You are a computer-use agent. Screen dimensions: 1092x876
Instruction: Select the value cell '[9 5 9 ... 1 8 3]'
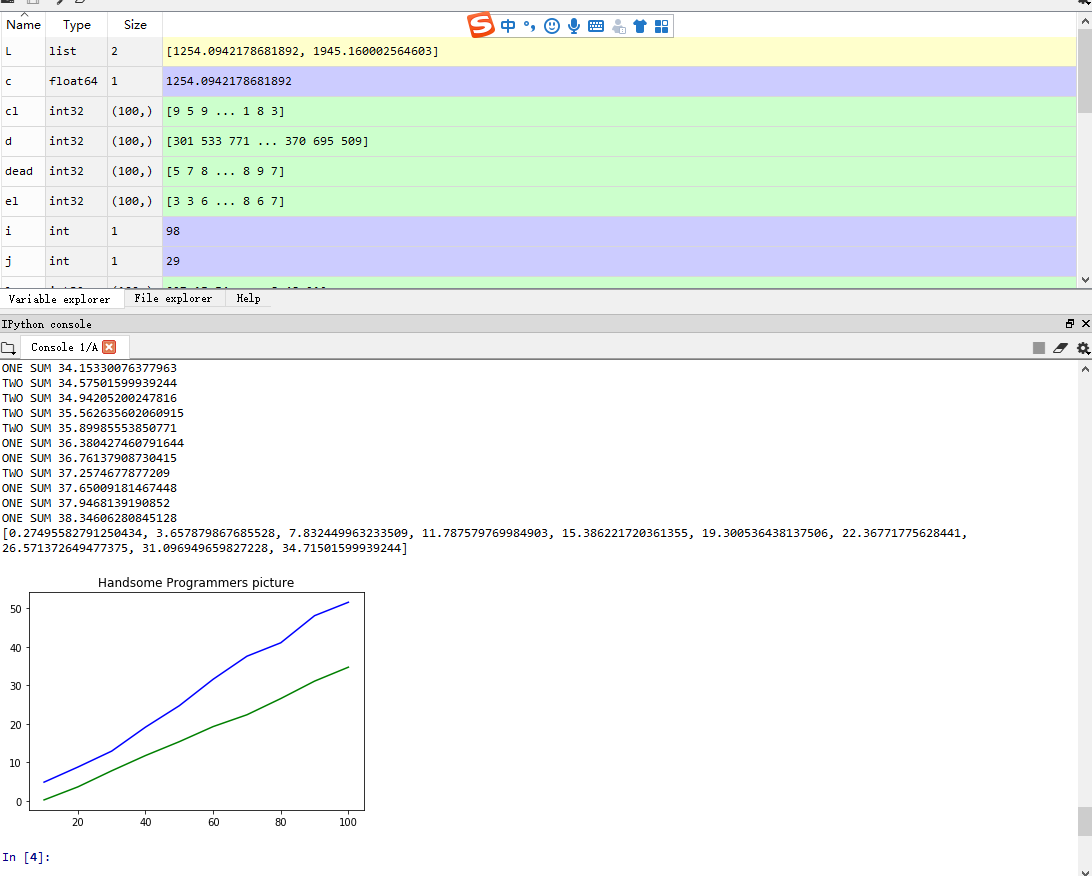click(x=619, y=111)
